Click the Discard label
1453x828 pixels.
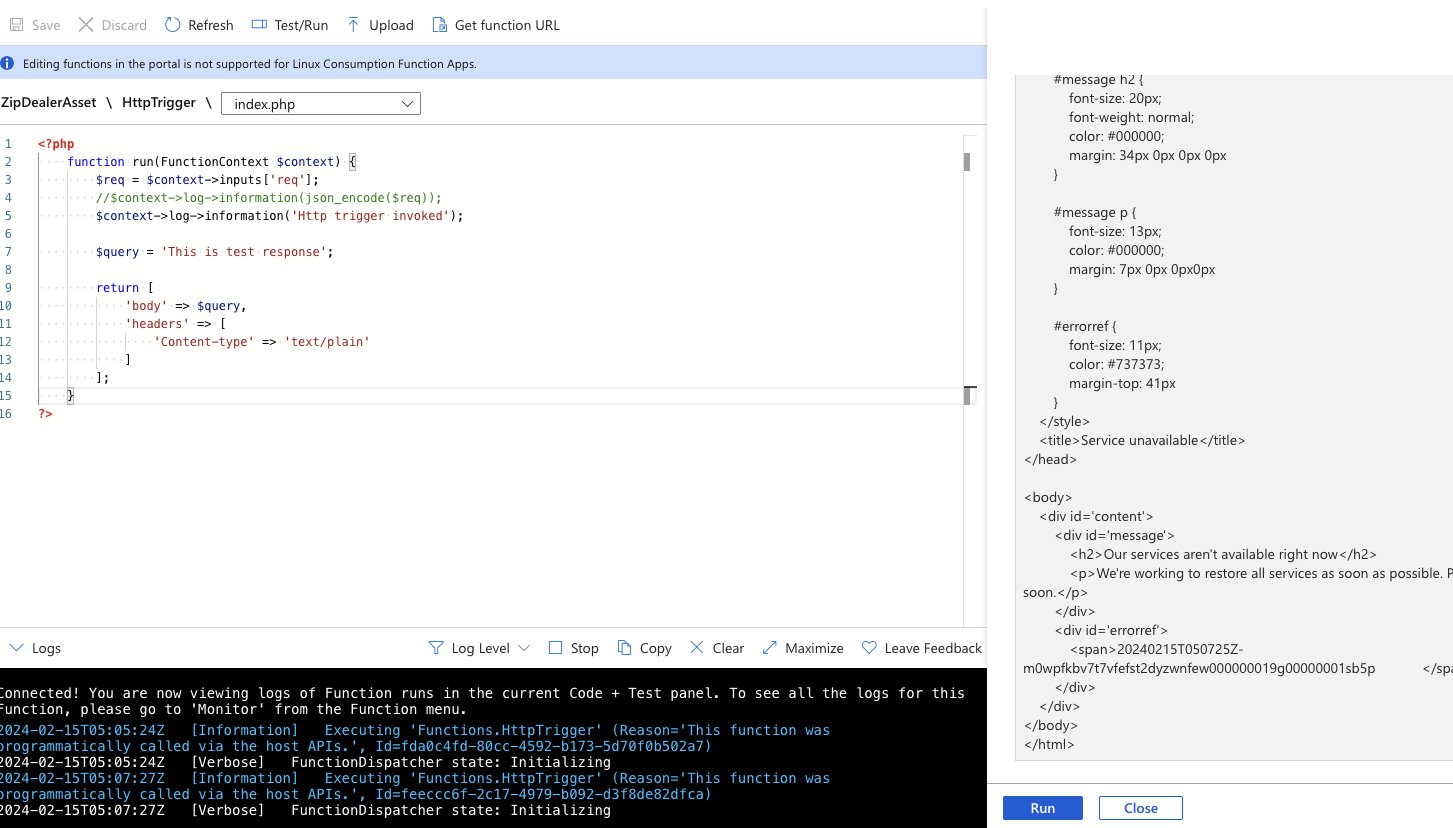tap(124, 25)
